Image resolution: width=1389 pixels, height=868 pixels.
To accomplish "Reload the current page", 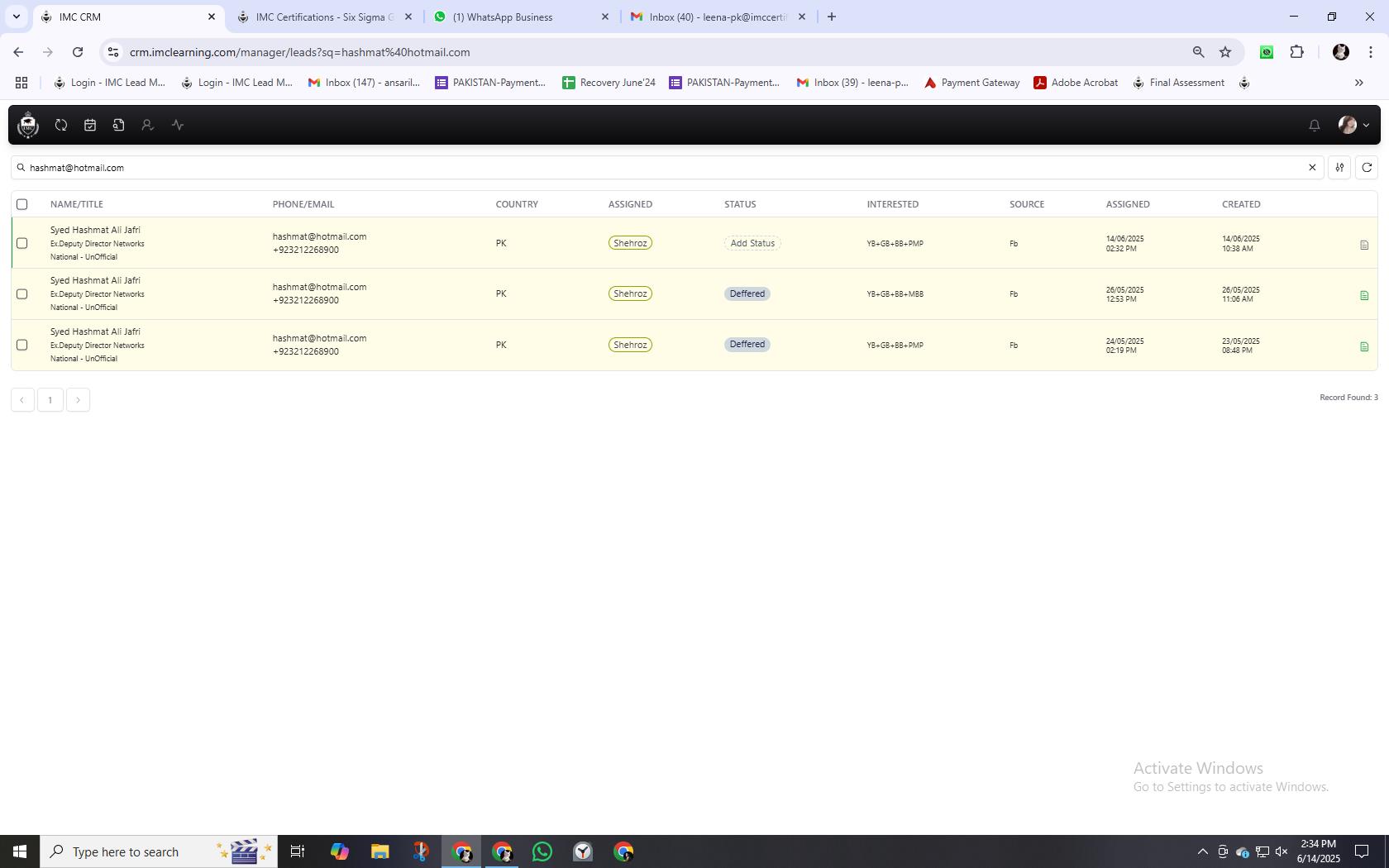I will (78, 52).
